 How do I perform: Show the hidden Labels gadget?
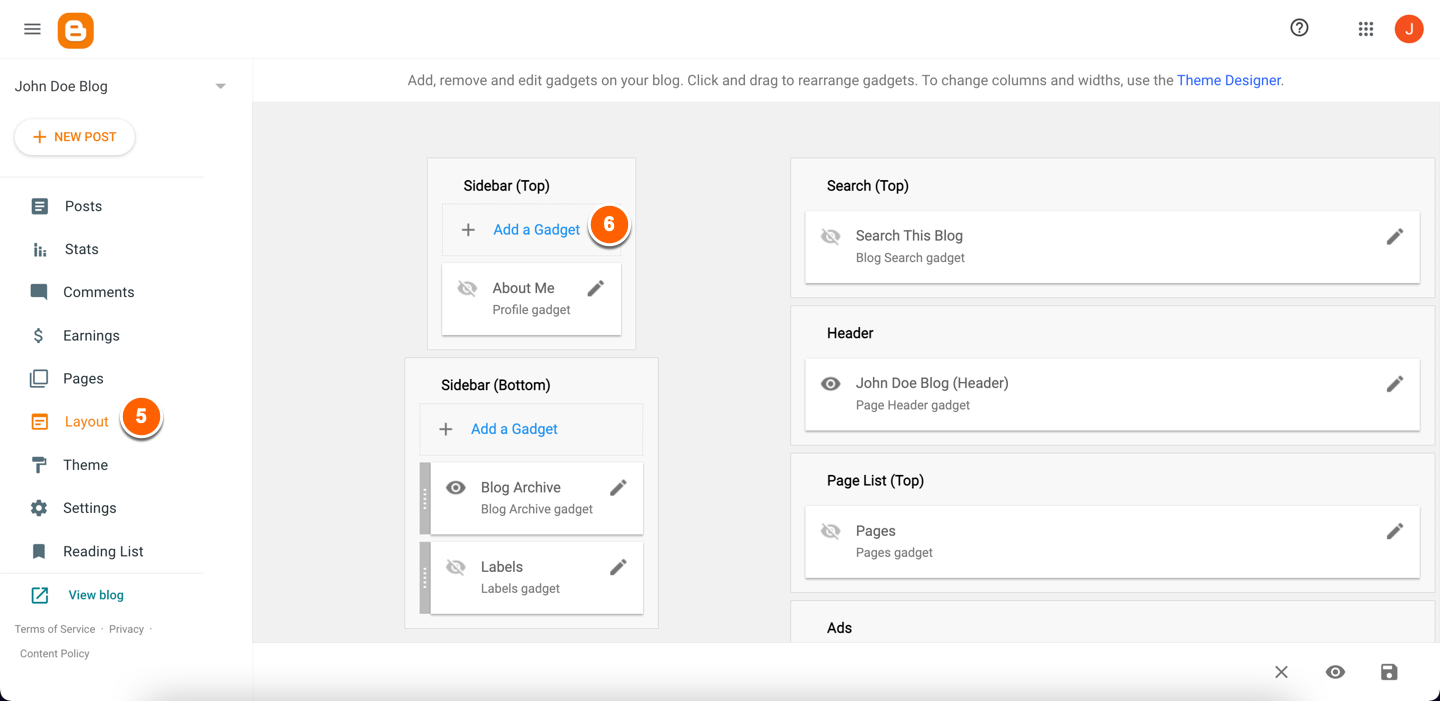click(456, 567)
